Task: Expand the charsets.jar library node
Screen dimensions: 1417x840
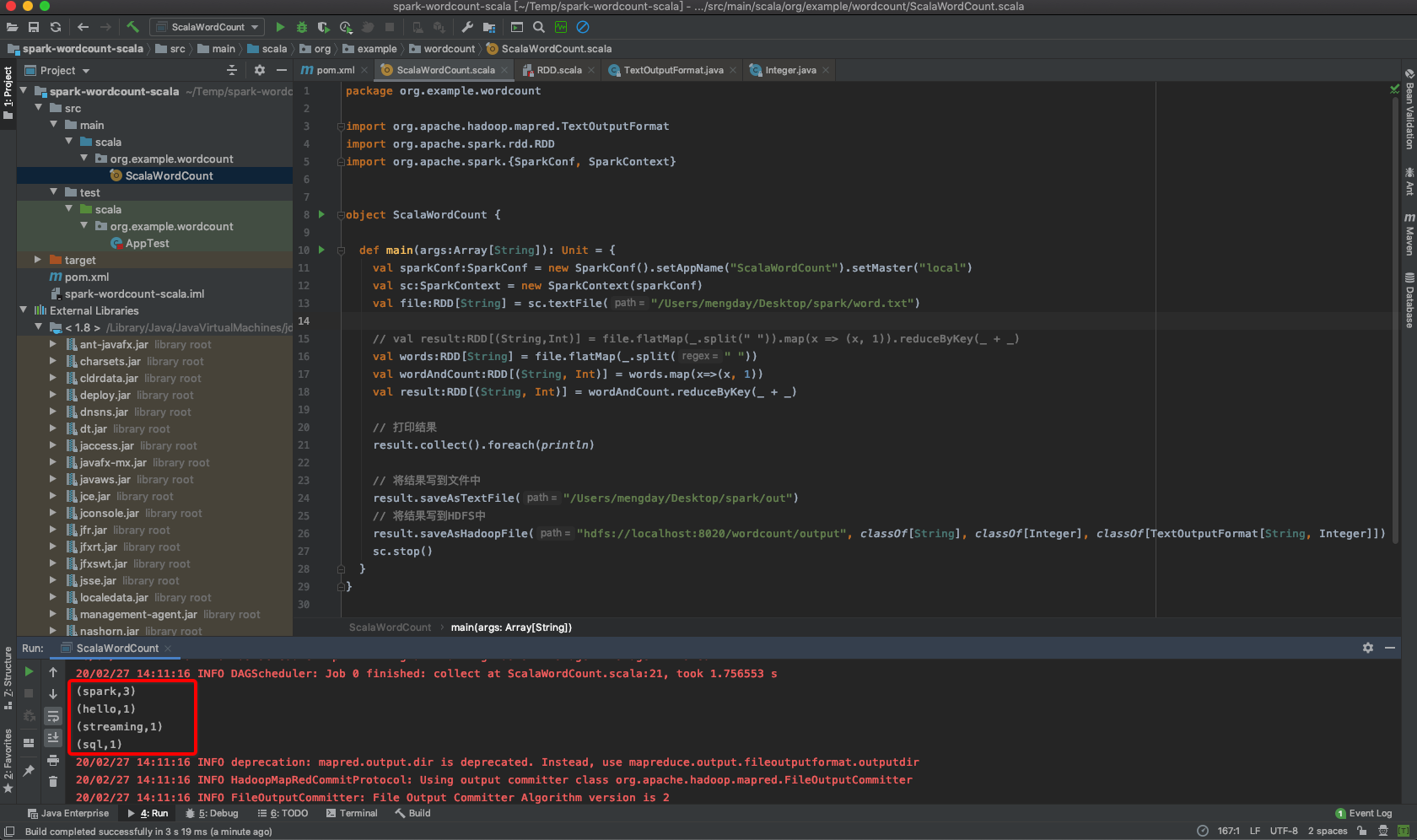Action: [x=53, y=361]
